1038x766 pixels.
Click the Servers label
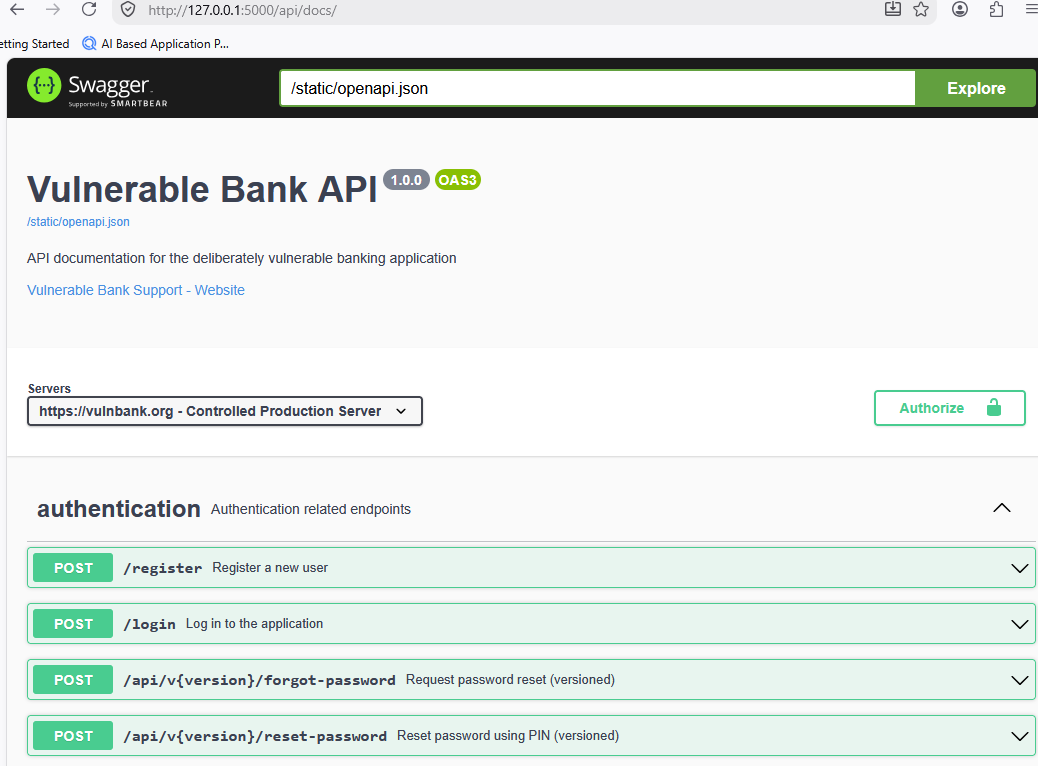49,389
